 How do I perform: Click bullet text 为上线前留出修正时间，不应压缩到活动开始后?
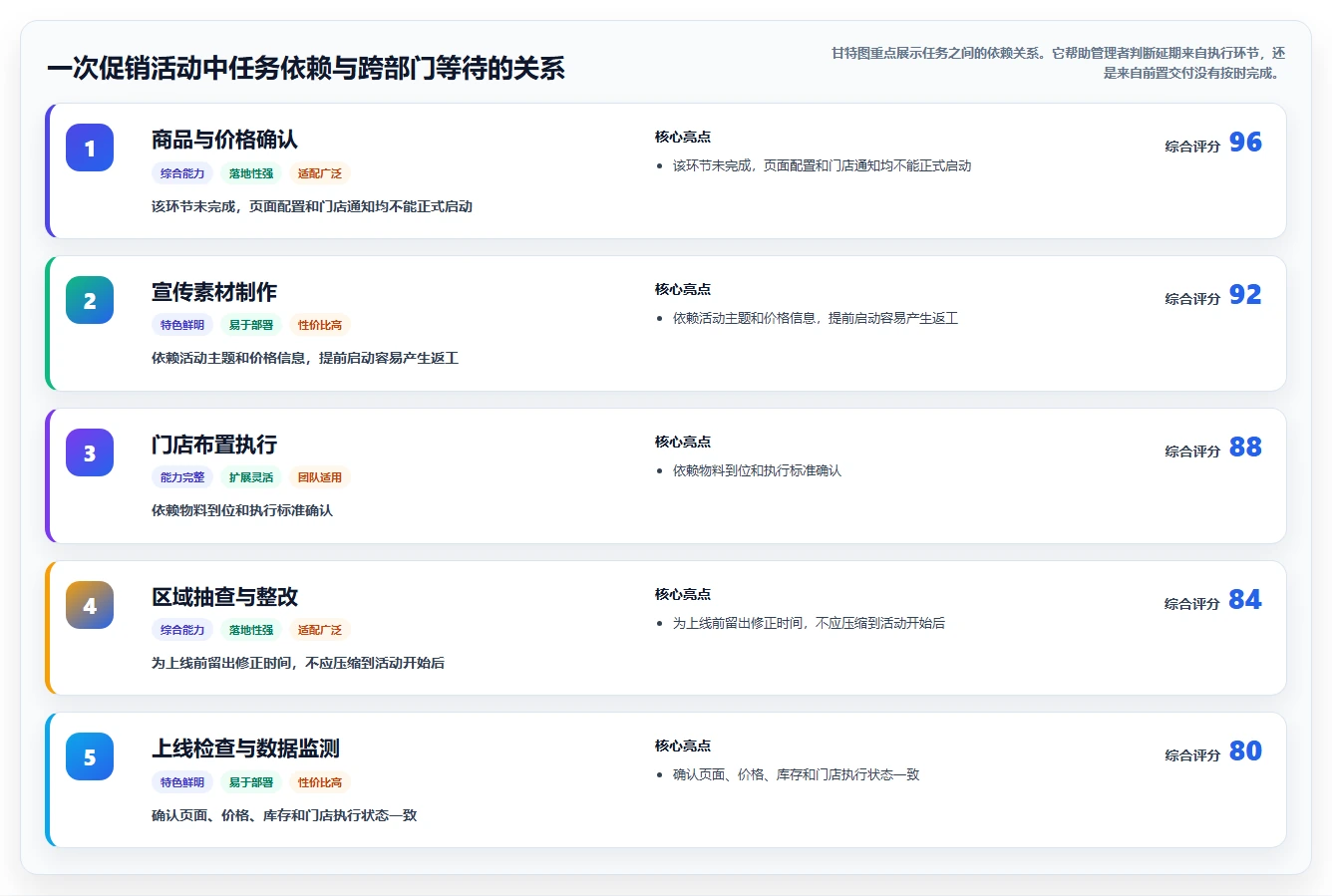[809, 623]
